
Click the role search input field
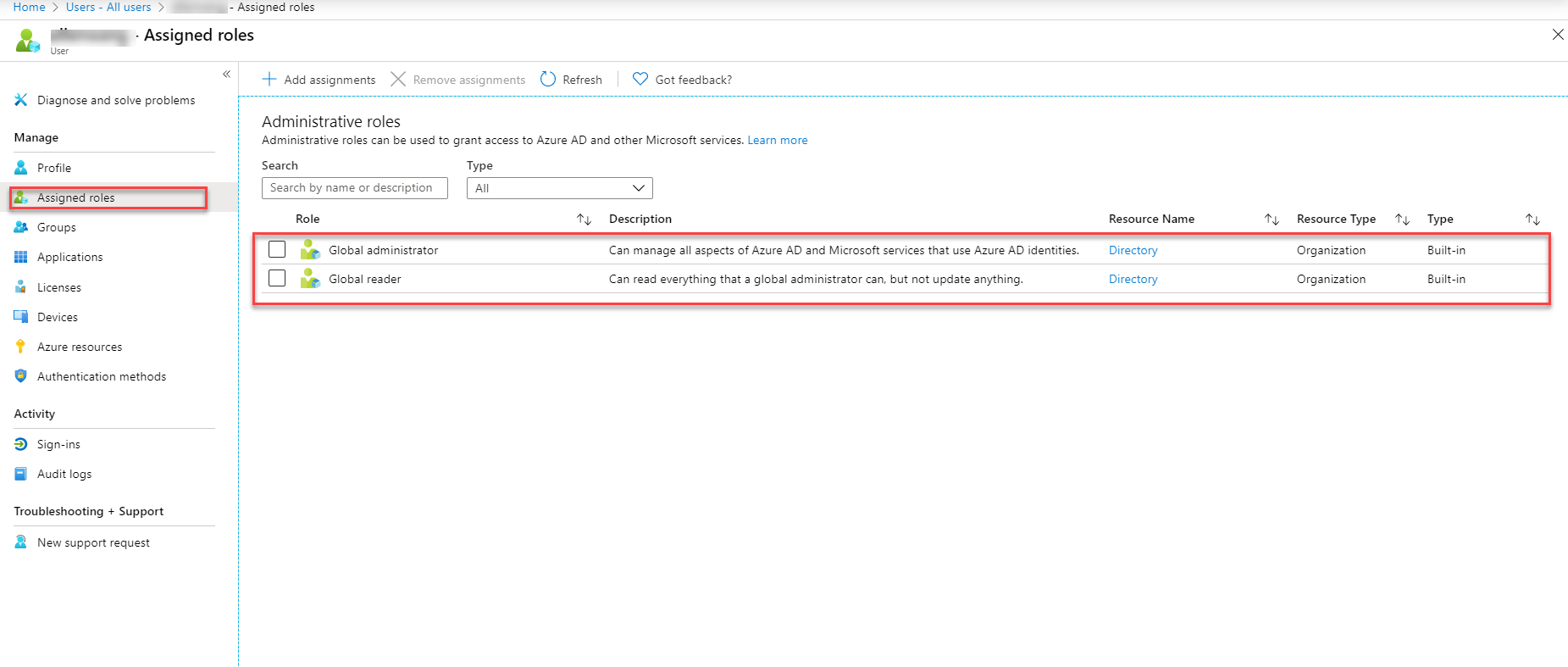[354, 188]
